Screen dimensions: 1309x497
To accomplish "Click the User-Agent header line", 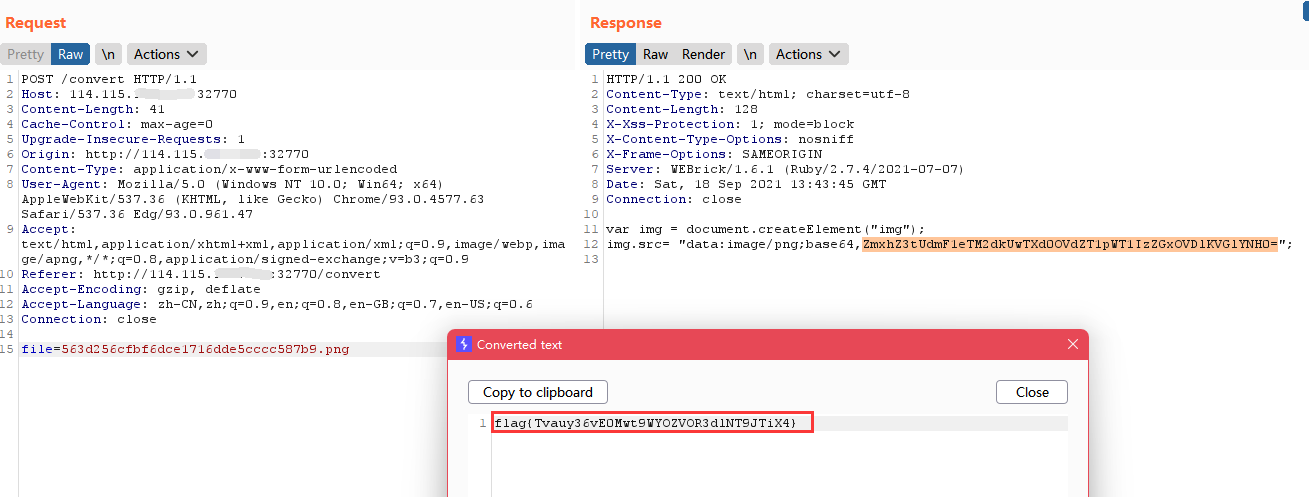I will [x=252, y=199].
